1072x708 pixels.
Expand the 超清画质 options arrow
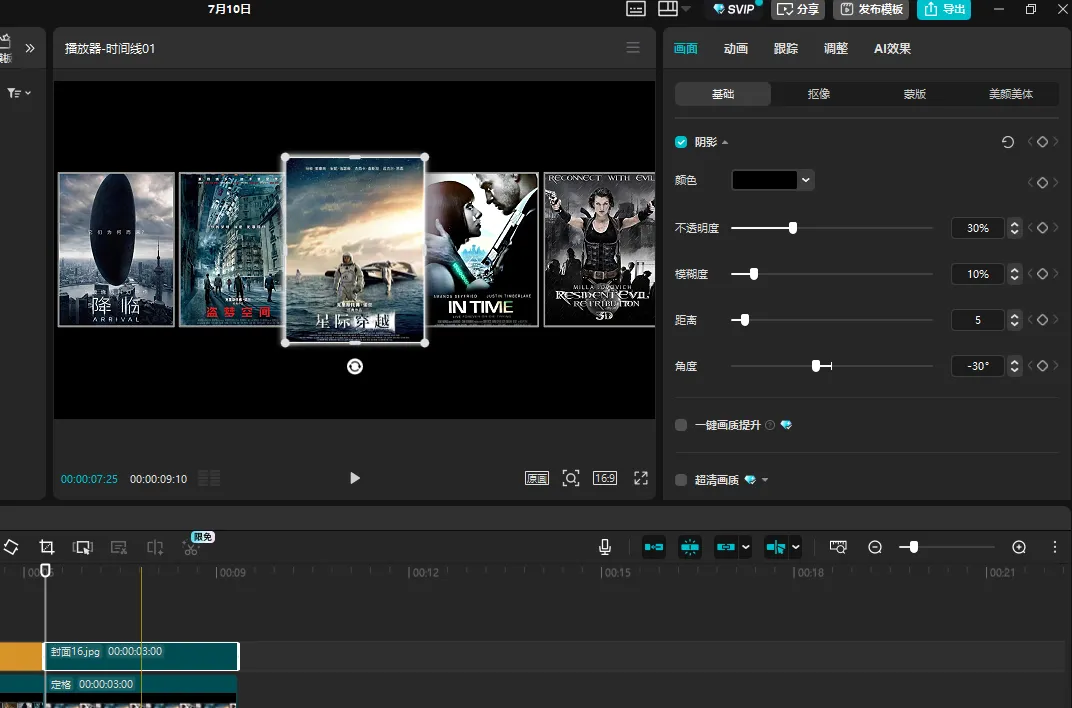coord(765,480)
